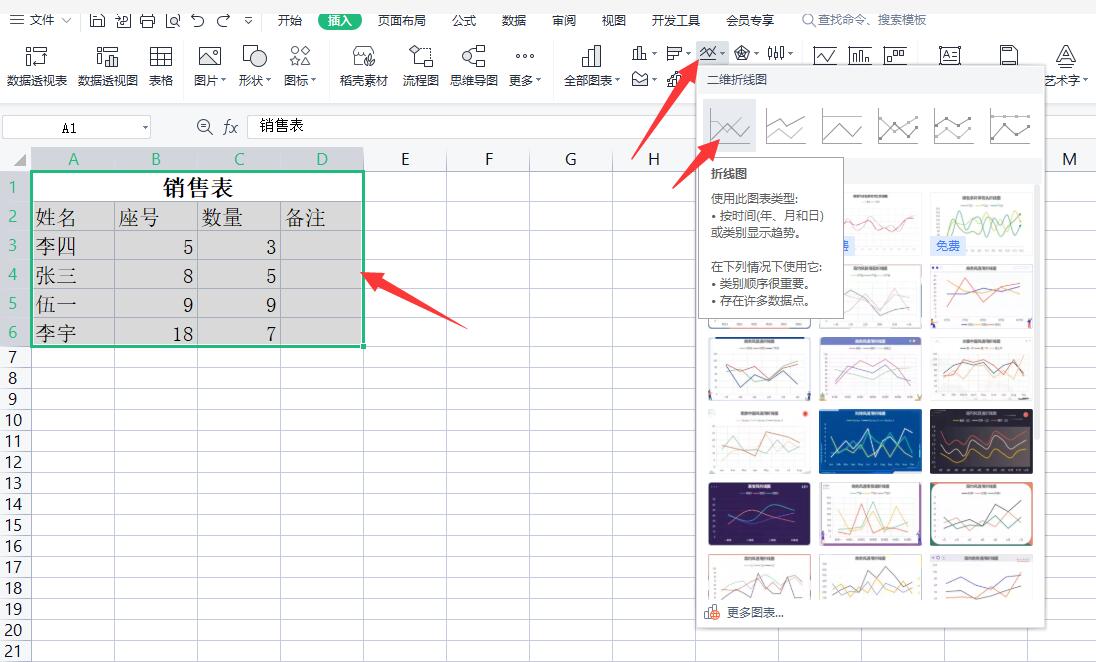The width and height of the screenshot is (1096, 662).
Task: Click the fx insert function icon
Action: point(230,127)
